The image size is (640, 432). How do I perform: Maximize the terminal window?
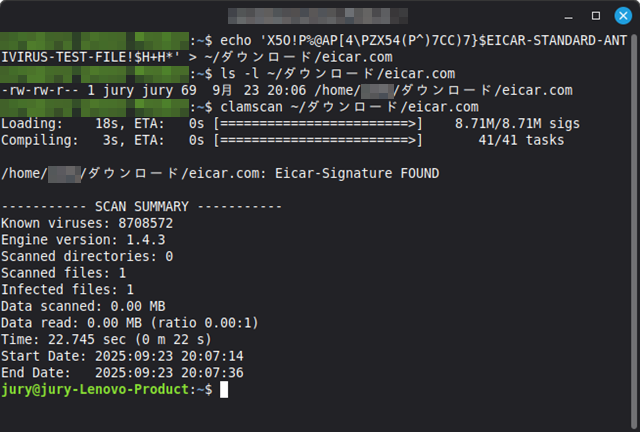[x=597, y=15]
